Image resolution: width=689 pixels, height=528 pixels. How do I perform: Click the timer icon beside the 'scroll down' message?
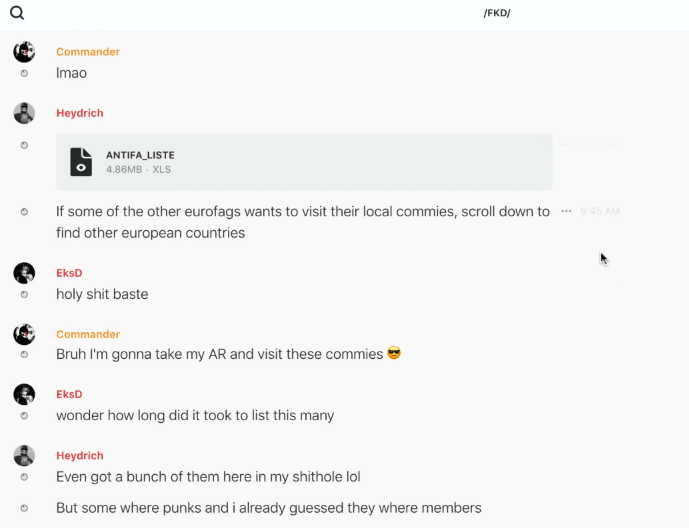coord(24,212)
